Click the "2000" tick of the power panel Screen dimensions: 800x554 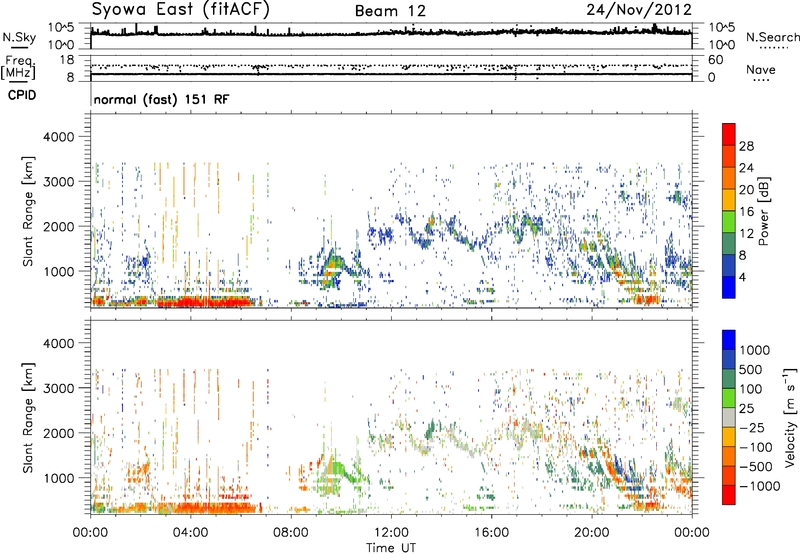(x=58, y=226)
